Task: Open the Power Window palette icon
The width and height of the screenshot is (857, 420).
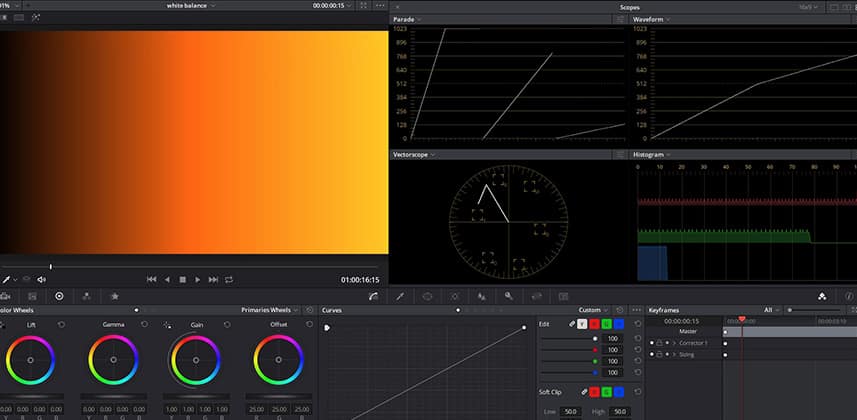Action: pos(427,296)
